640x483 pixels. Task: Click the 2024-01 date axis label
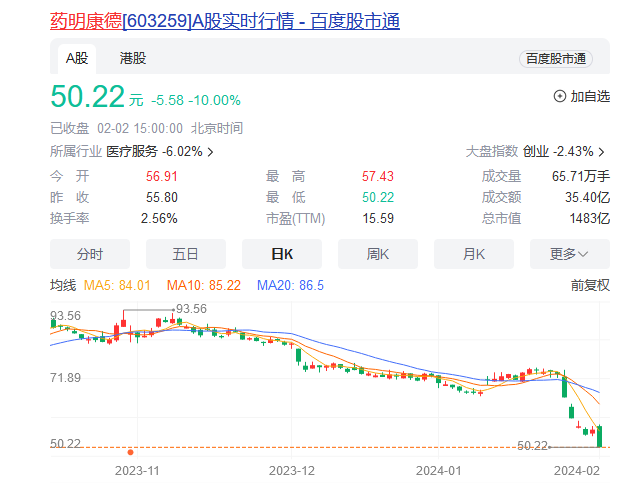pyautogui.click(x=439, y=471)
